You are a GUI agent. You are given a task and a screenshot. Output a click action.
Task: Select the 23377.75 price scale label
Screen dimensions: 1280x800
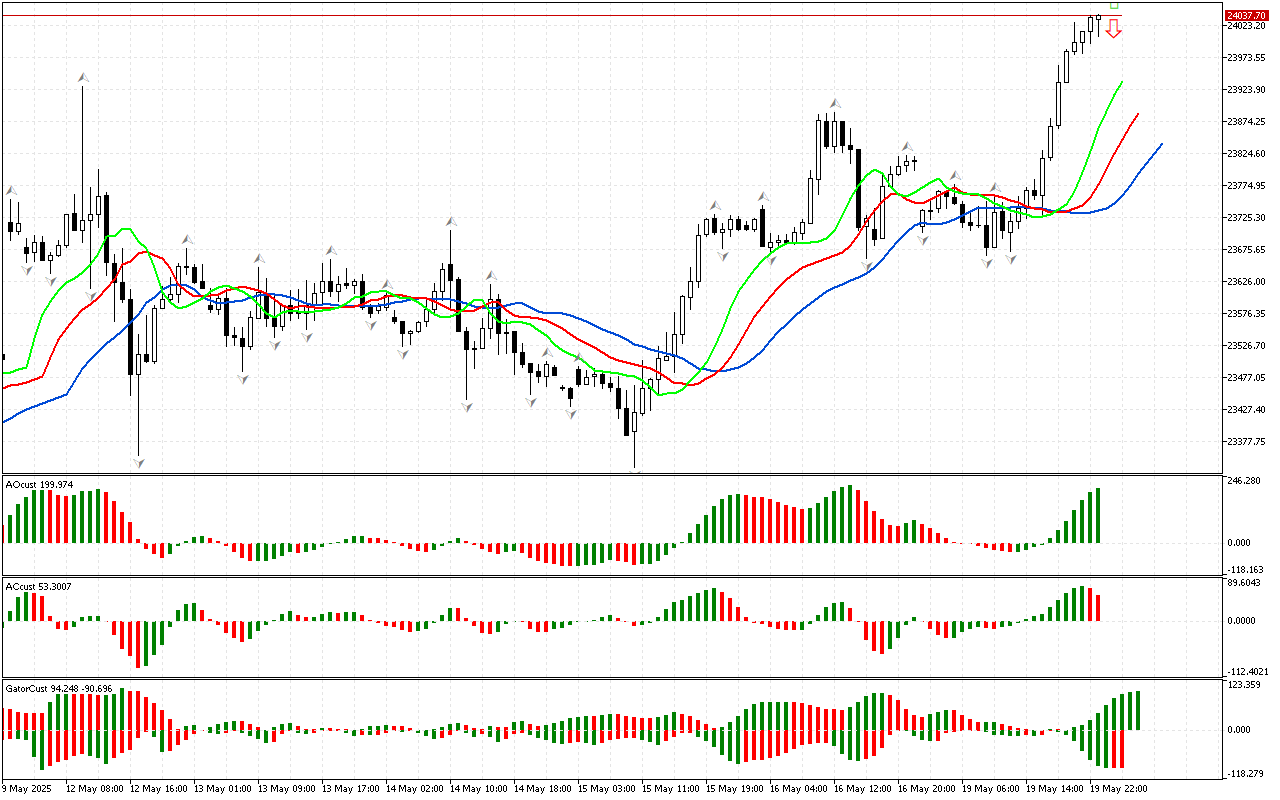coord(1246,441)
